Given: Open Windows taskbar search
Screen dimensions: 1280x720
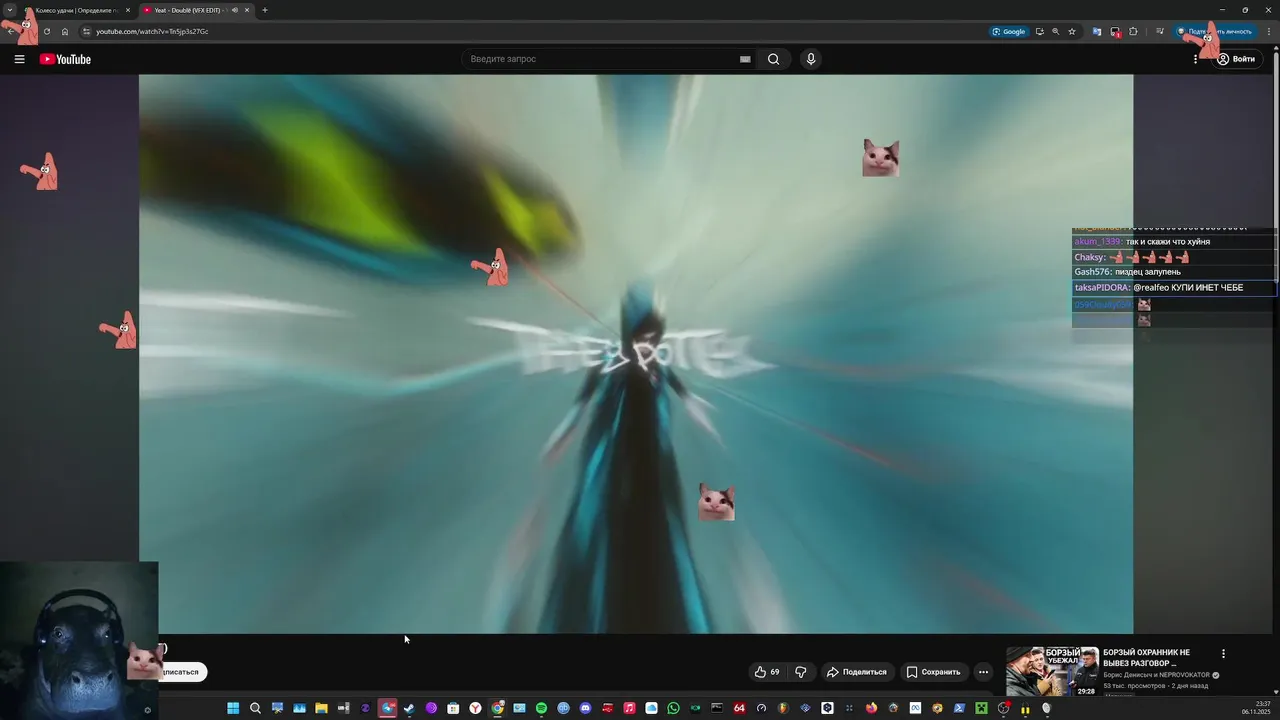Looking at the screenshot, I should tap(255, 708).
